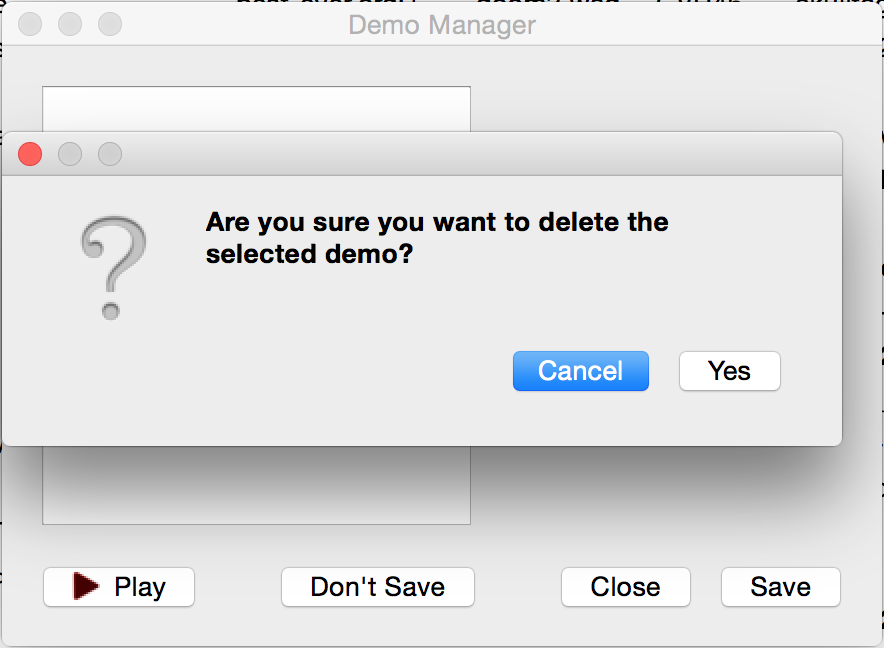Click the Save button in Demo Manager
The width and height of the screenshot is (884, 648).
pos(780,587)
